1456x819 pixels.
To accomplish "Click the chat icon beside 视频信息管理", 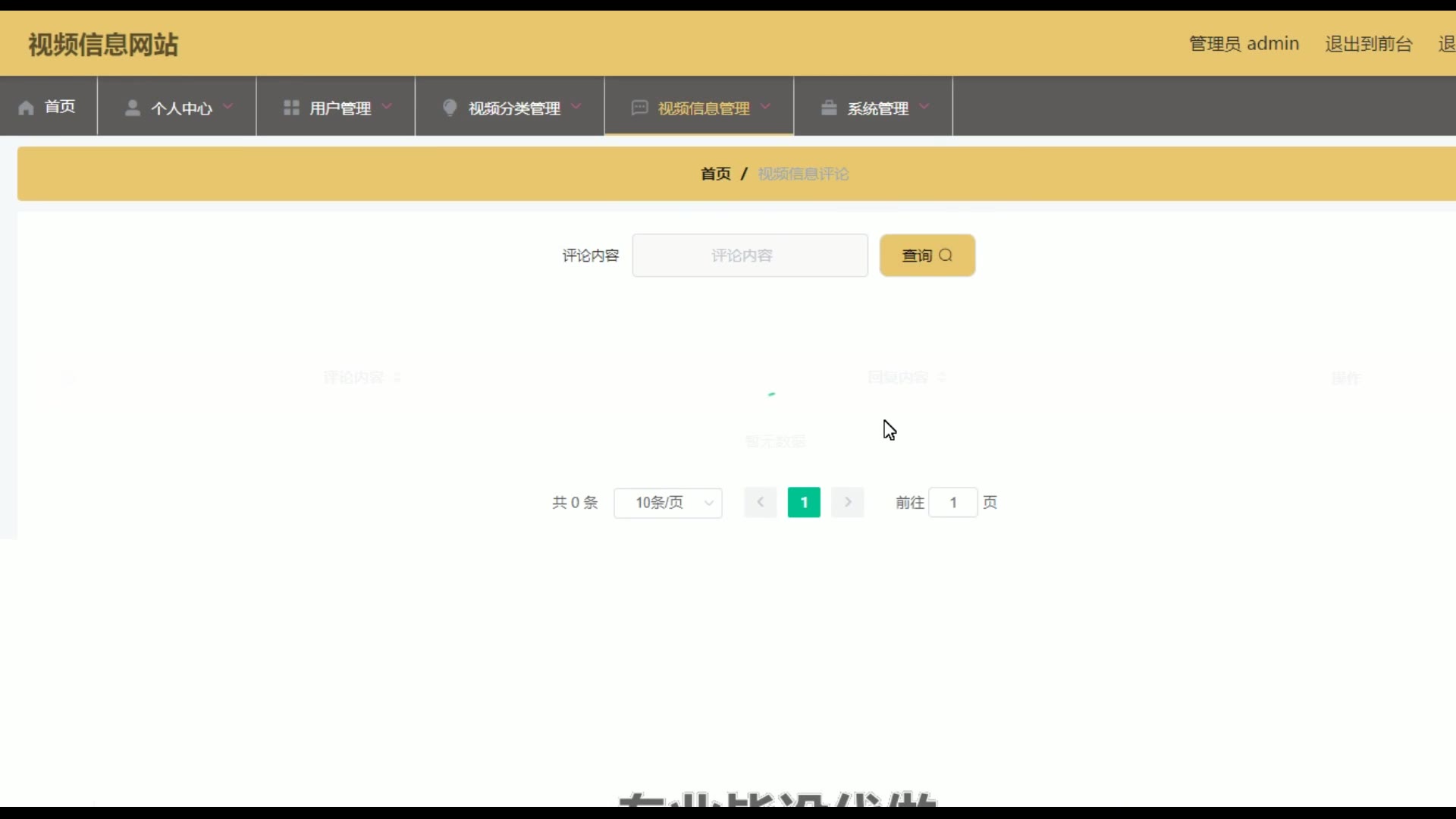I will coord(639,108).
